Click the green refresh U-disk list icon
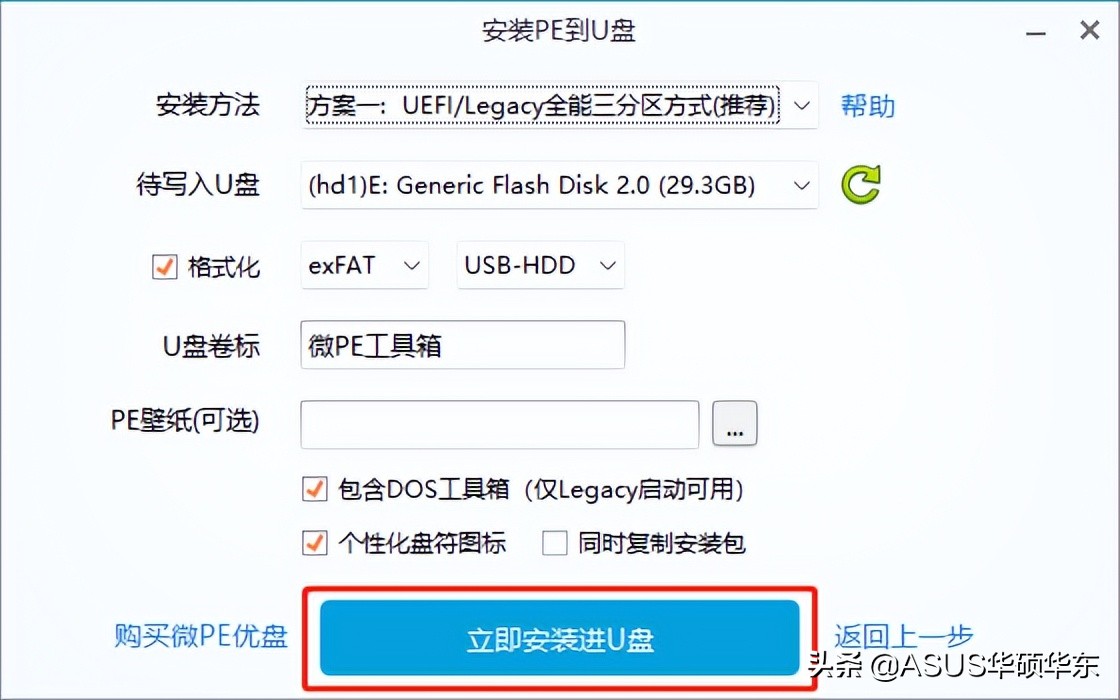The width and height of the screenshot is (1120, 700). (x=861, y=184)
